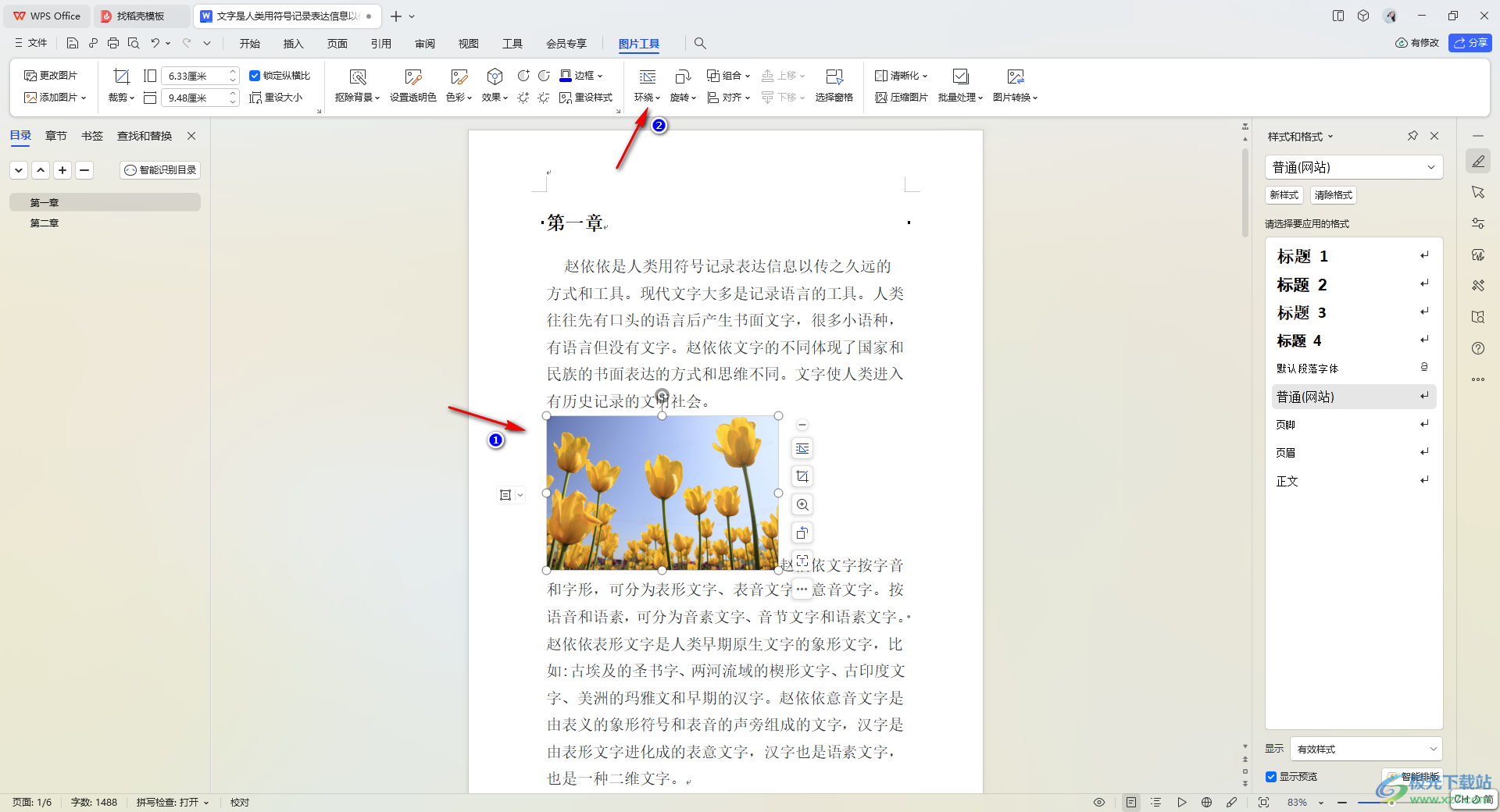Click the 第二章 outline entry
The image size is (1500, 812).
[x=45, y=223]
